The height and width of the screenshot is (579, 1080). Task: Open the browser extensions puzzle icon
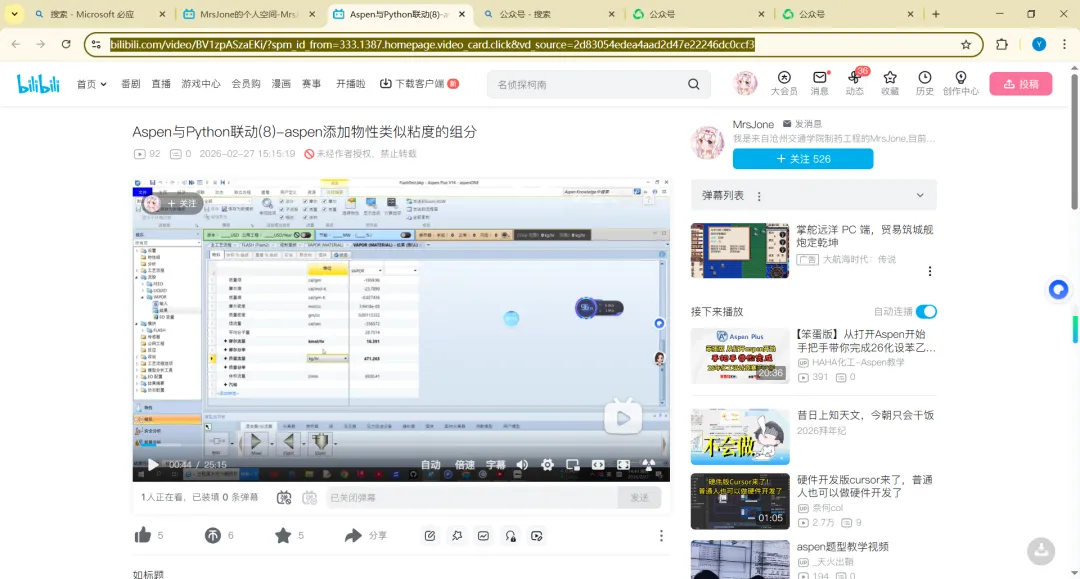click(x=1002, y=45)
